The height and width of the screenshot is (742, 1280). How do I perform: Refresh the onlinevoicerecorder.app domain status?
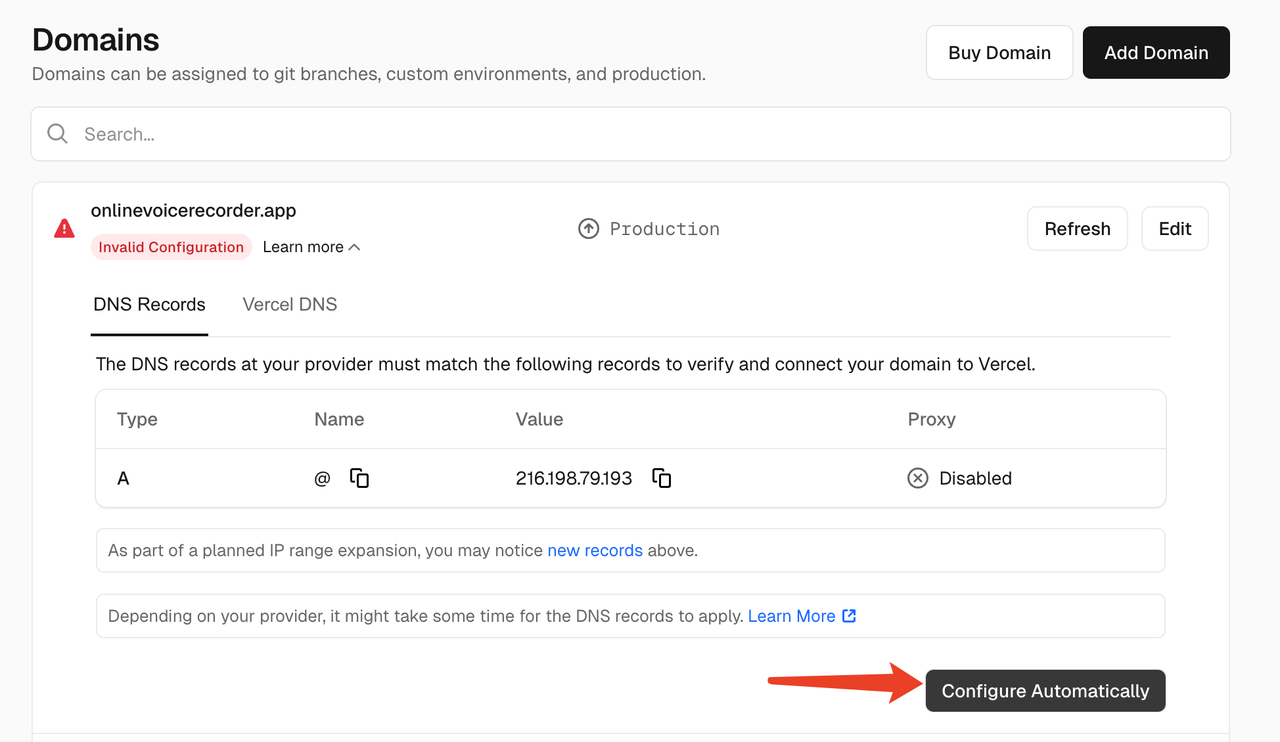tap(1077, 229)
